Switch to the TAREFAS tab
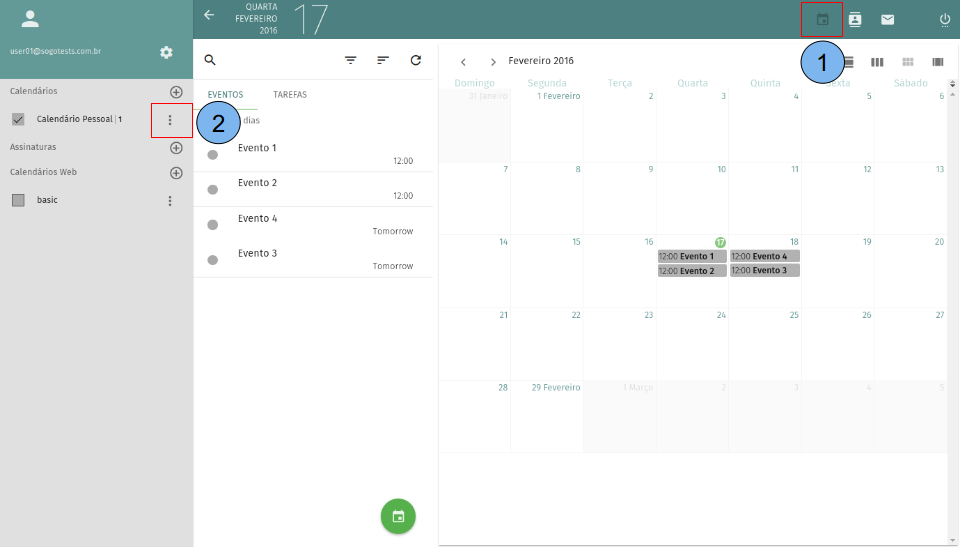The image size is (960, 547). [290, 95]
